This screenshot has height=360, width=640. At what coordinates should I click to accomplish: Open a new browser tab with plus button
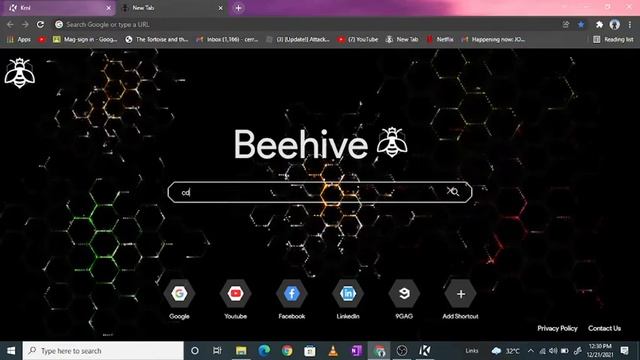(x=238, y=8)
